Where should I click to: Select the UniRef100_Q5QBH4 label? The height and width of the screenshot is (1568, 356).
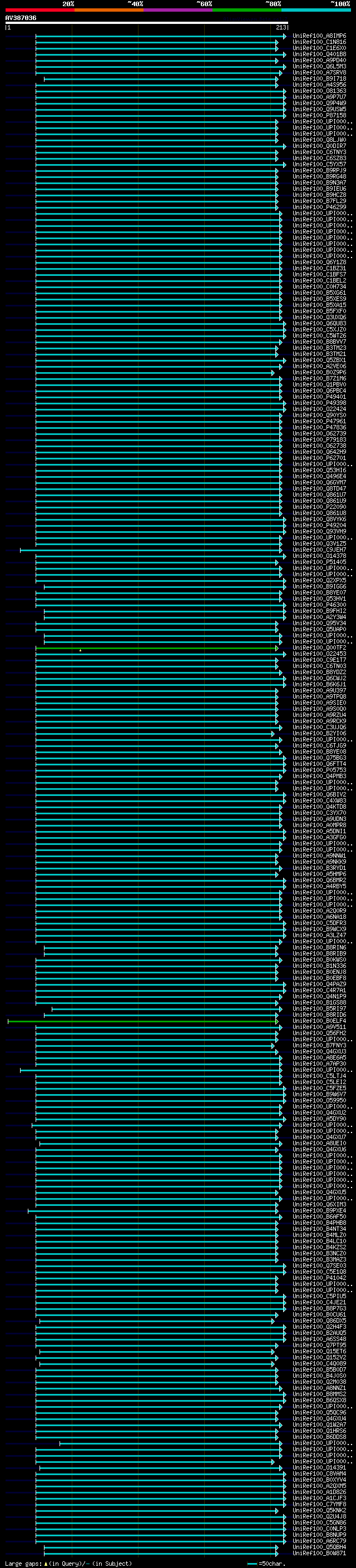(x=319, y=1547)
